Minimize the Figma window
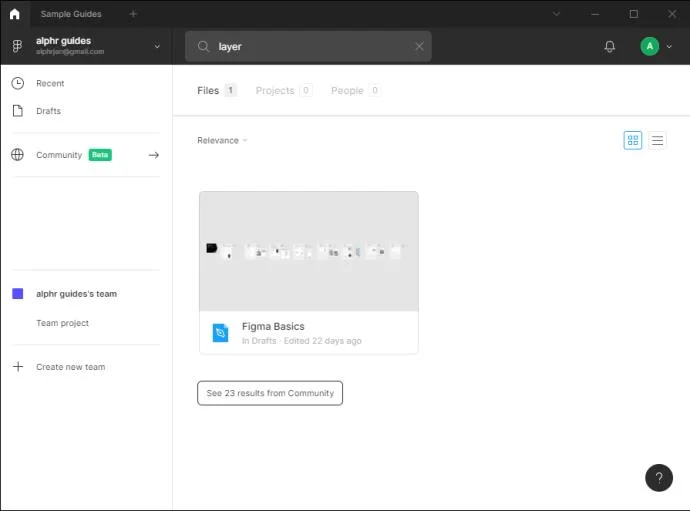 (x=595, y=14)
